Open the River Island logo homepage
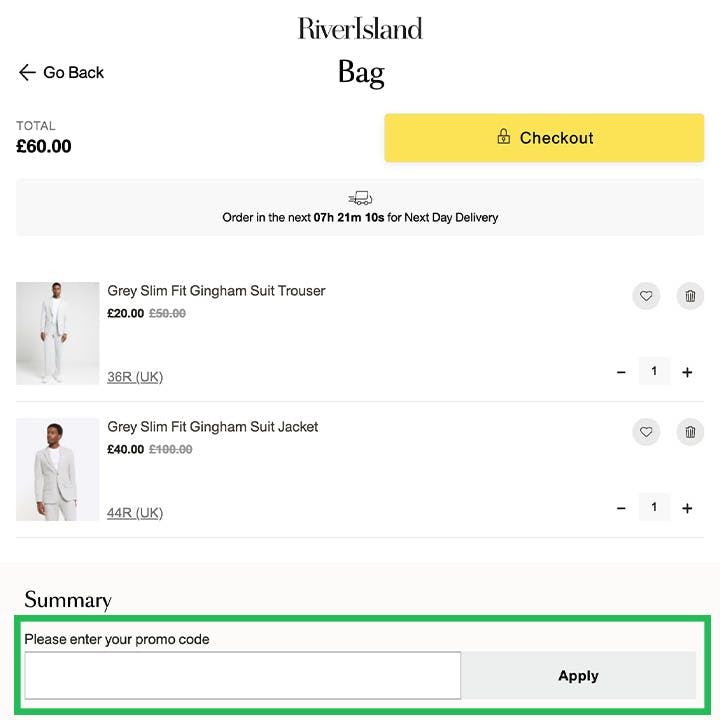 [x=360, y=29]
